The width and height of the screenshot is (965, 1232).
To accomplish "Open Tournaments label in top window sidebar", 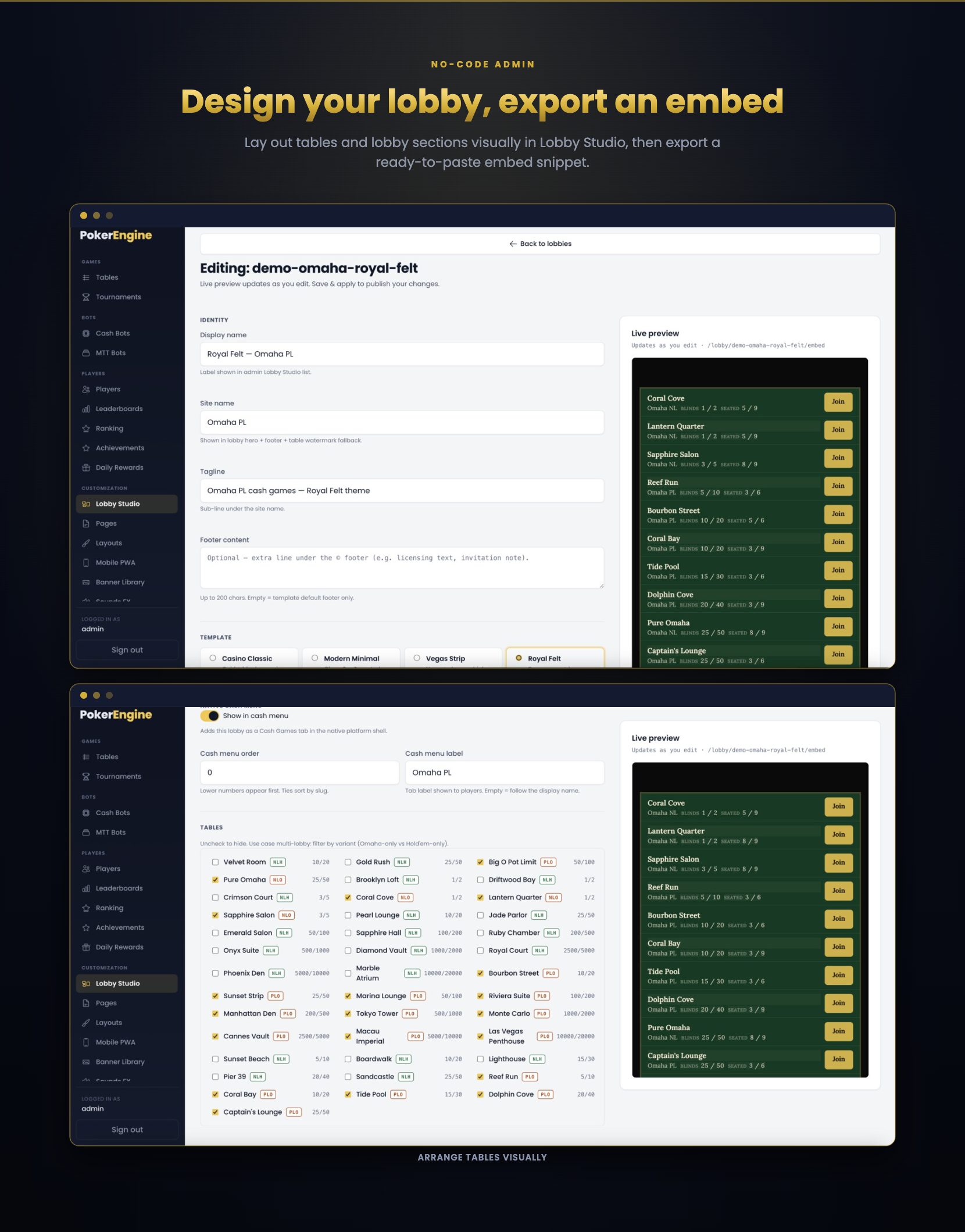I will [119, 297].
